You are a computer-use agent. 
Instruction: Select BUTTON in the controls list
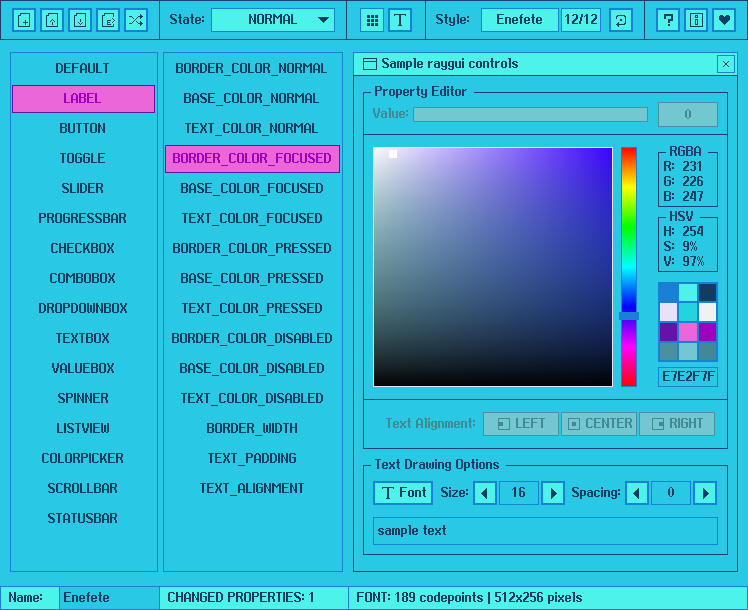83,129
